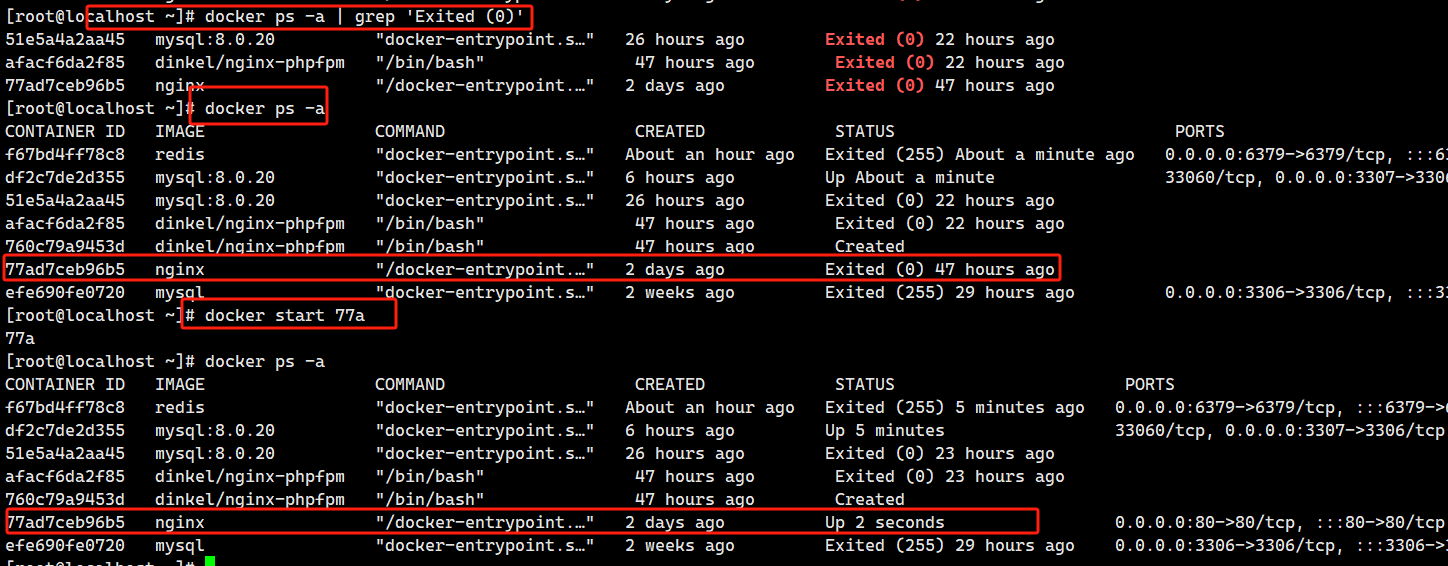The height and width of the screenshot is (566, 1448).
Task: Select status "Exited (255) 5 minutes ago"
Action: (x=955, y=408)
